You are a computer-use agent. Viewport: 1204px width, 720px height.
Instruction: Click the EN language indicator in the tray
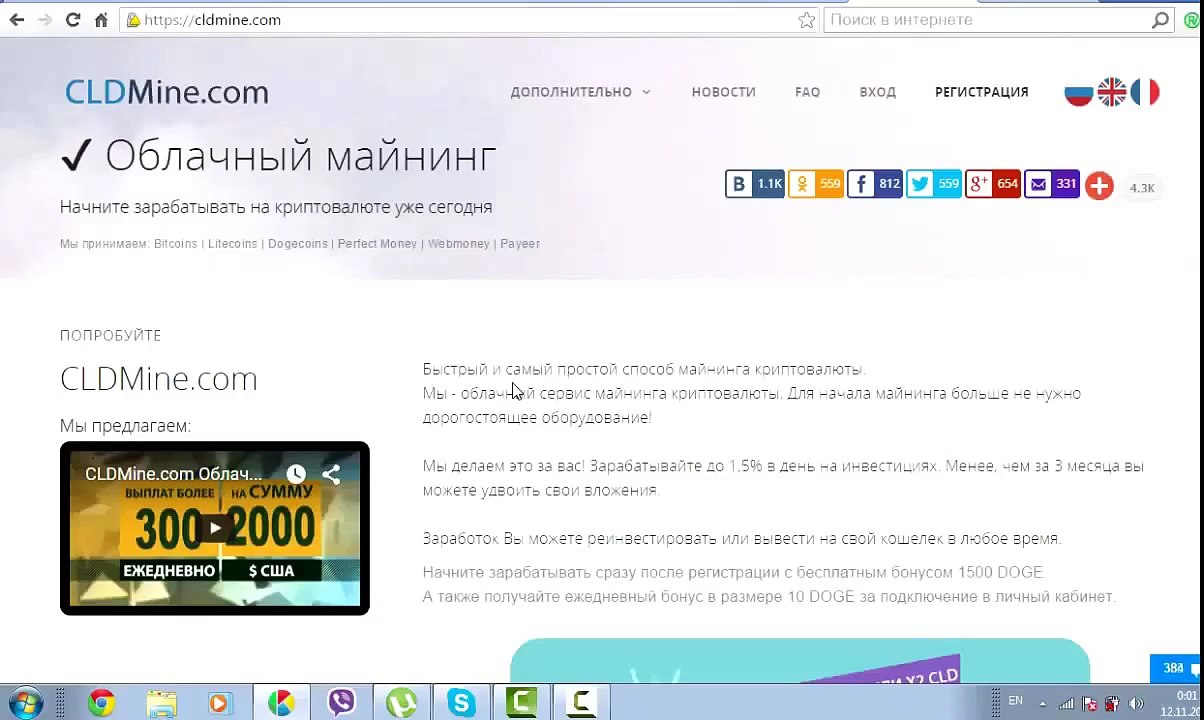(x=1015, y=700)
